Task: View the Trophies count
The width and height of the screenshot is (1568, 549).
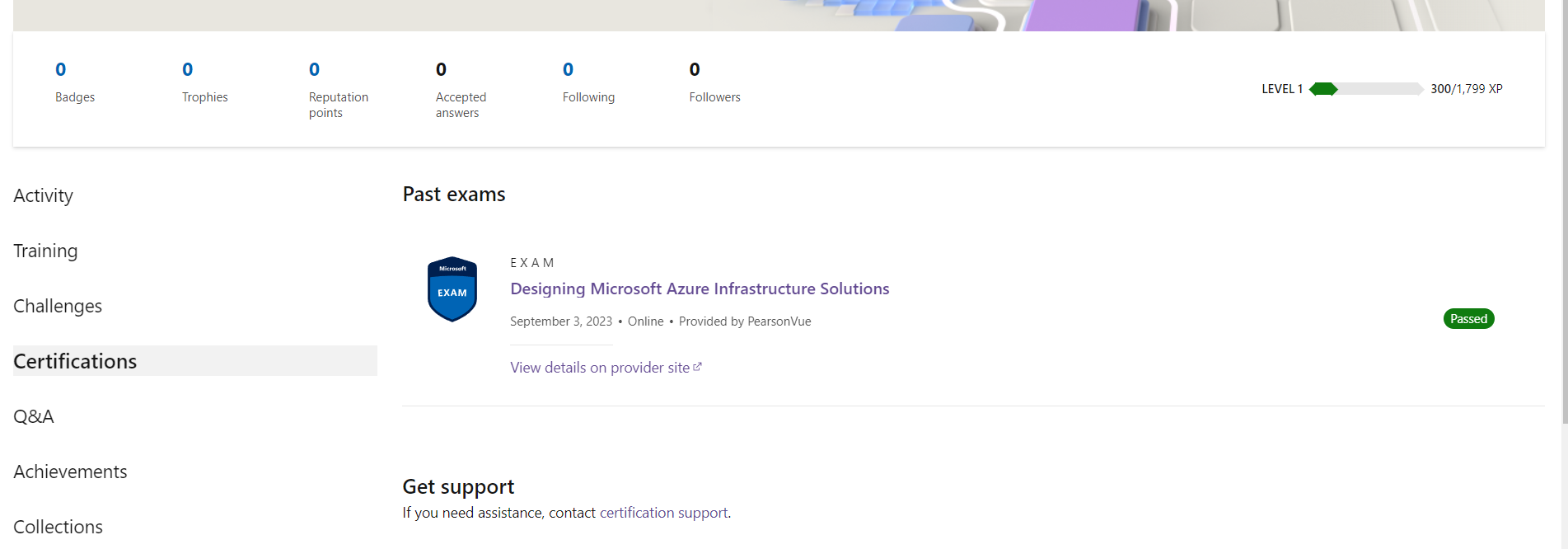Action: tap(204, 82)
